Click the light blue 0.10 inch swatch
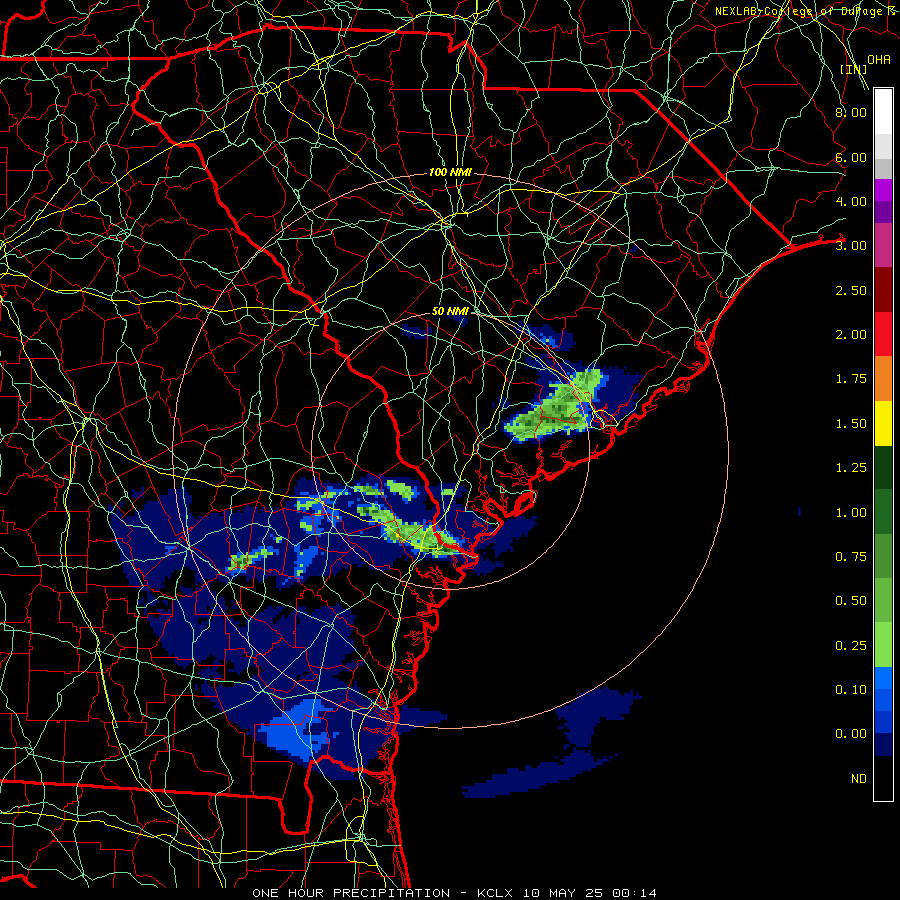 pyautogui.click(x=883, y=678)
